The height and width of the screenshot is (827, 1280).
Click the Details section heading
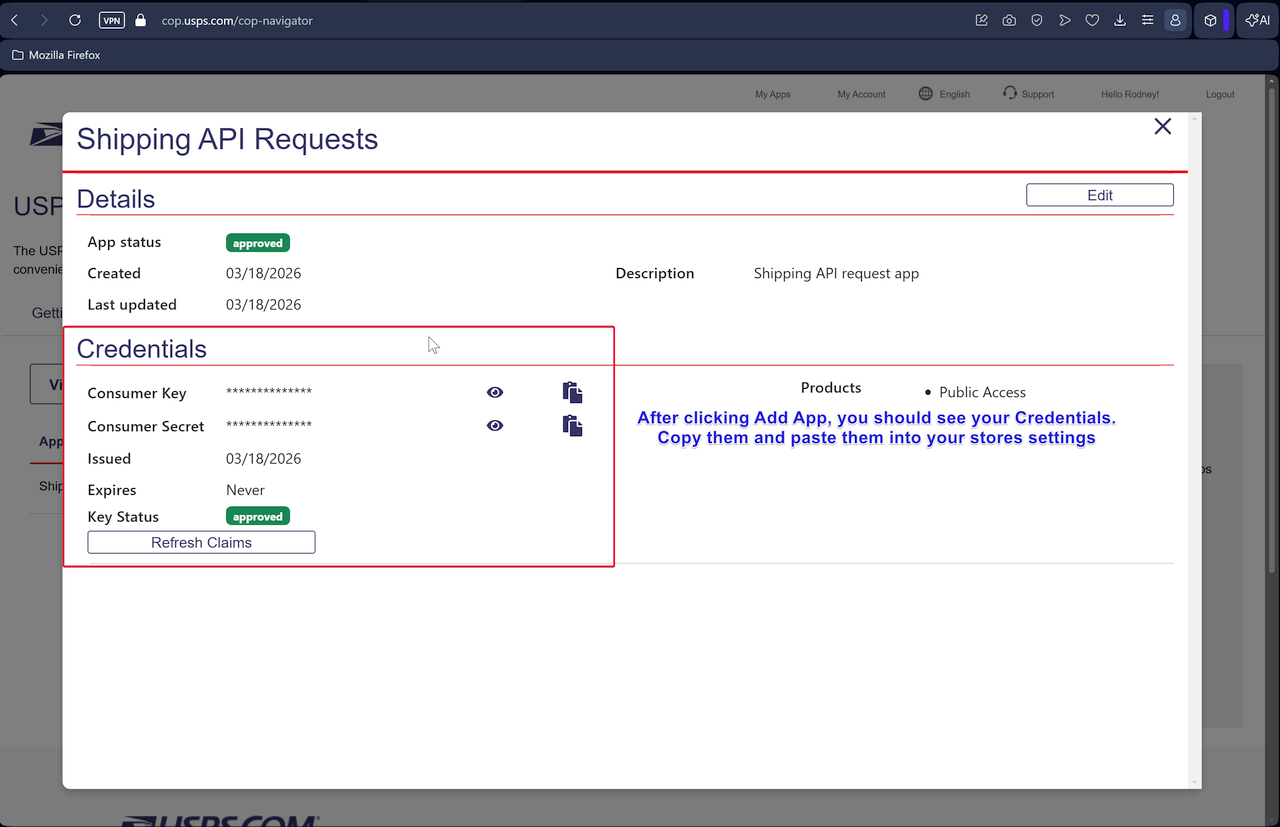pos(116,199)
